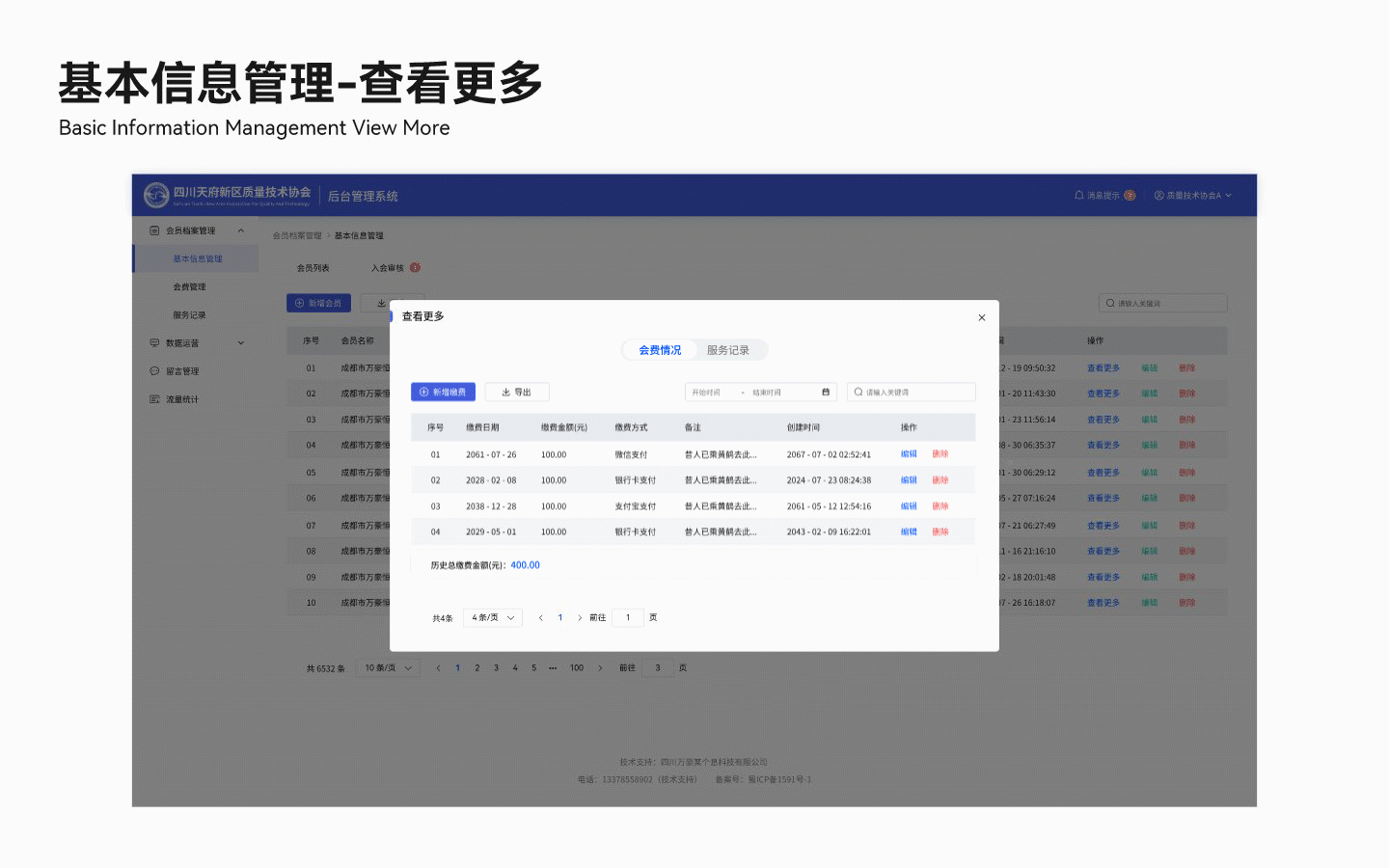Click the 流量统计 sidebar icon
The height and width of the screenshot is (868, 1389).
(x=154, y=399)
